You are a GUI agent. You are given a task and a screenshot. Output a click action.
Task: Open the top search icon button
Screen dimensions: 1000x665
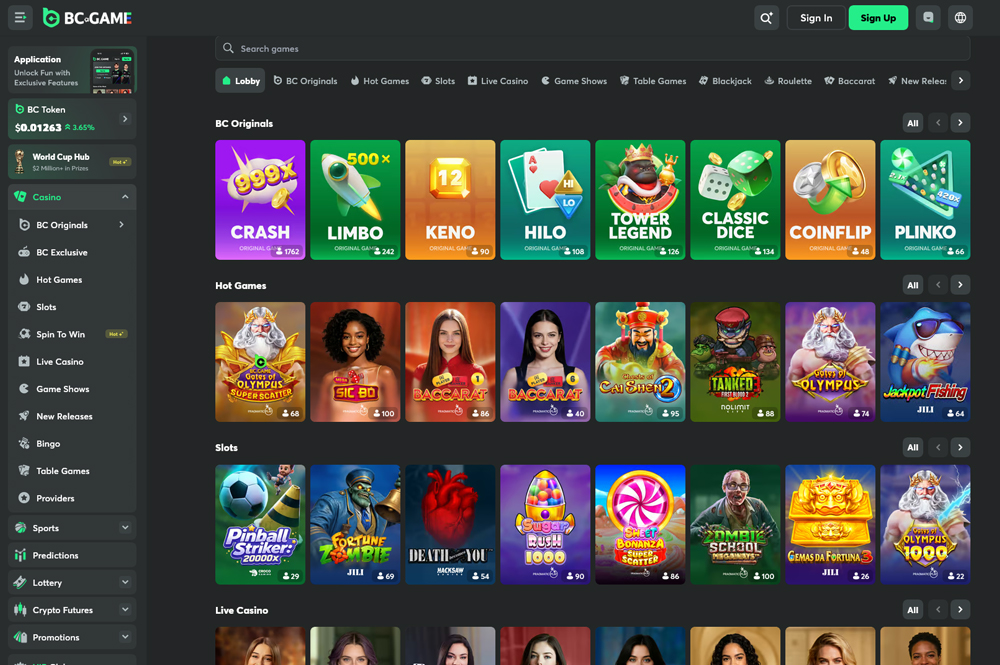coord(766,18)
